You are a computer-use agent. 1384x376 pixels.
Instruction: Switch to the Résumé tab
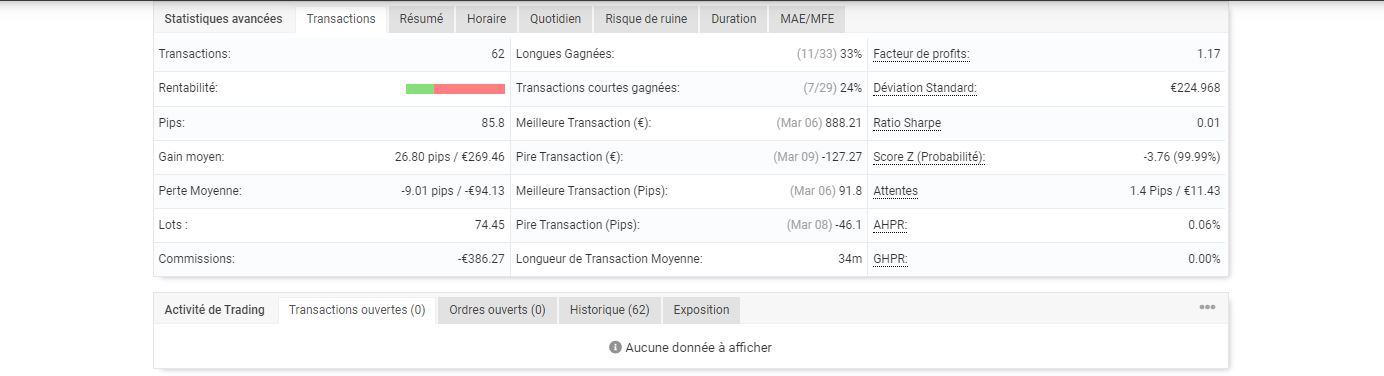point(421,19)
